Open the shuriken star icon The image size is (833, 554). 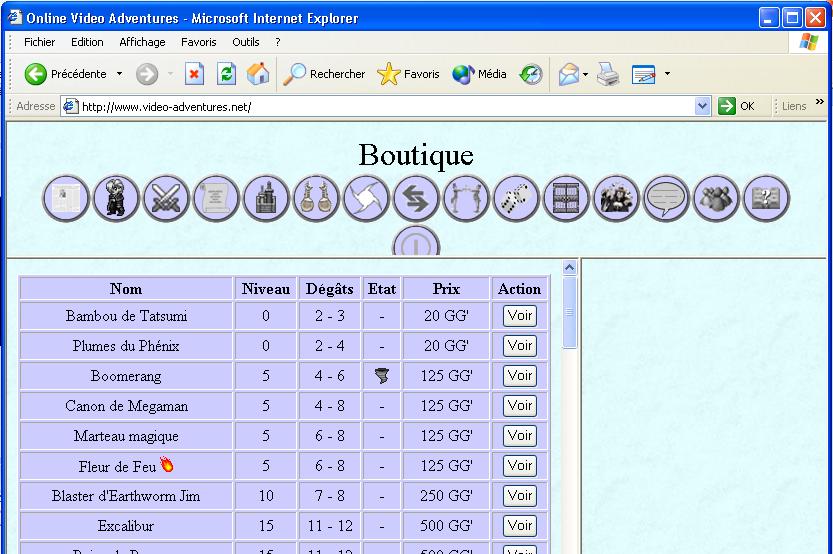pyautogui.click(x=366, y=199)
